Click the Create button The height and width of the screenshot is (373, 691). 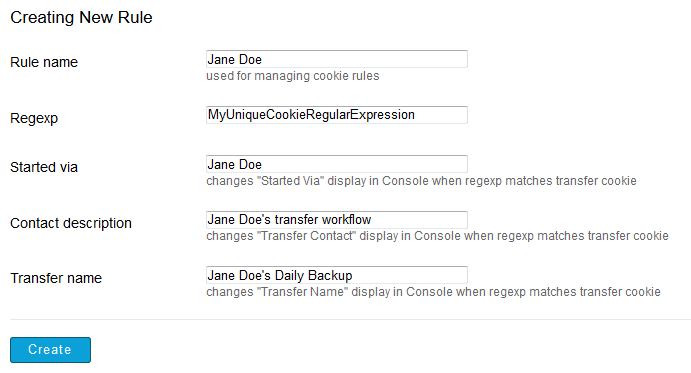click(x=50, y=350)
